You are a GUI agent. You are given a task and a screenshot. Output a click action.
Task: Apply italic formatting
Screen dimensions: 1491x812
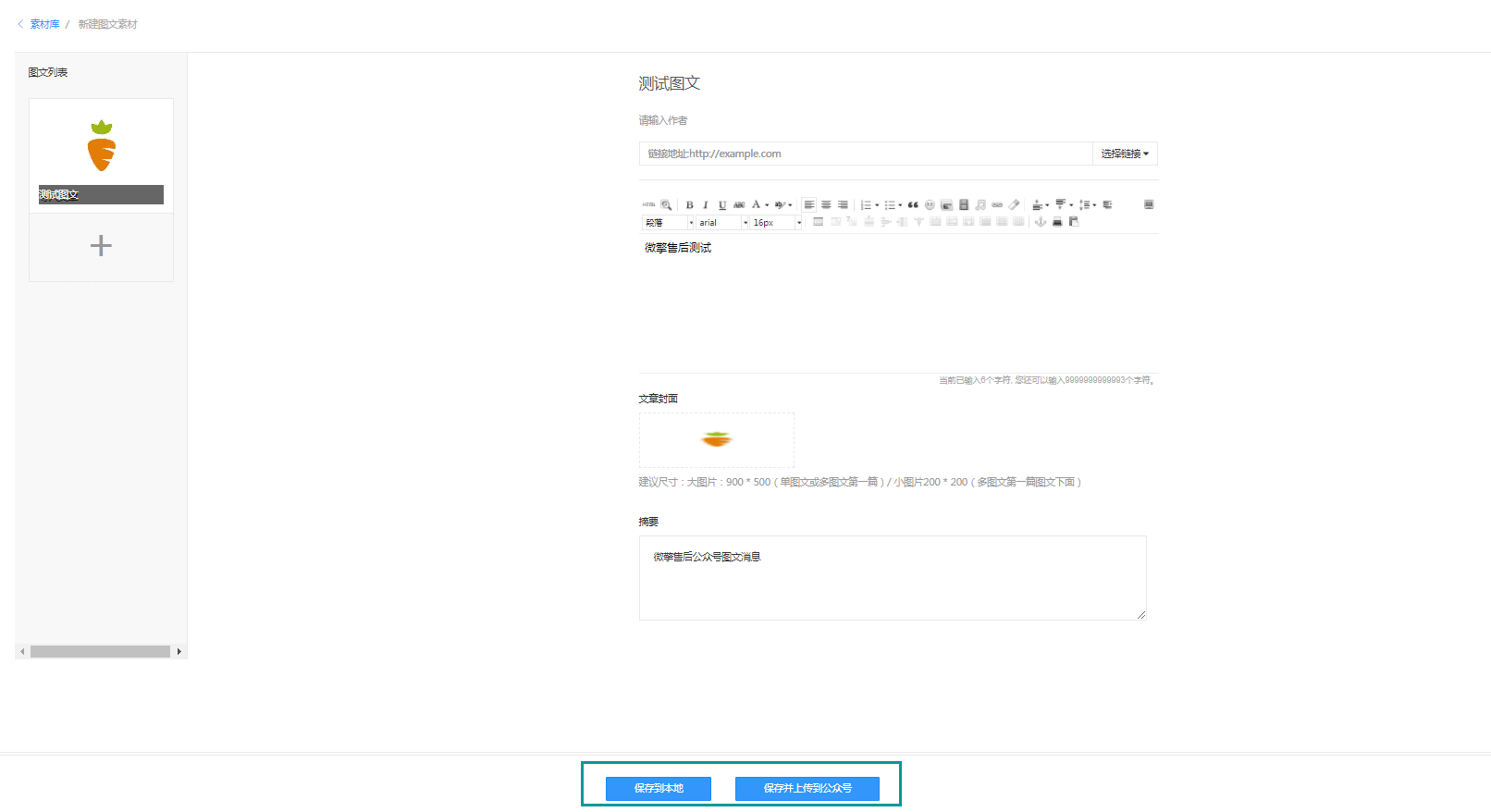point(706,205)
